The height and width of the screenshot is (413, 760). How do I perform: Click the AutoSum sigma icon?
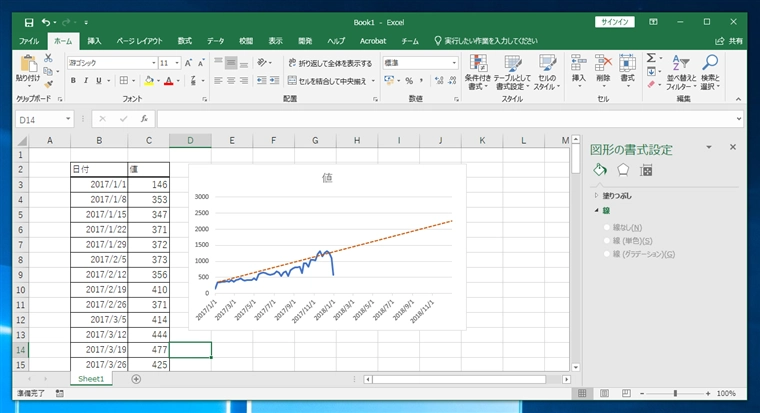(651, 59)
